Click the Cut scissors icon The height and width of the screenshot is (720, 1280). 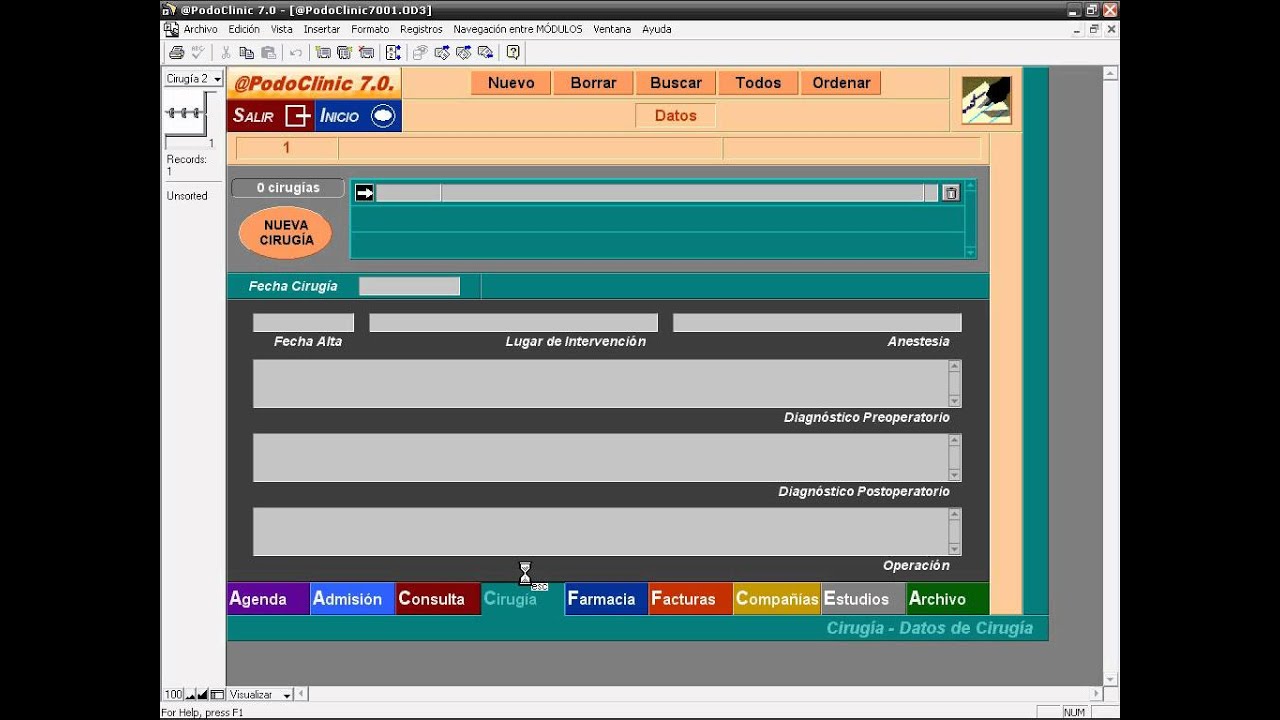point(226,53)
